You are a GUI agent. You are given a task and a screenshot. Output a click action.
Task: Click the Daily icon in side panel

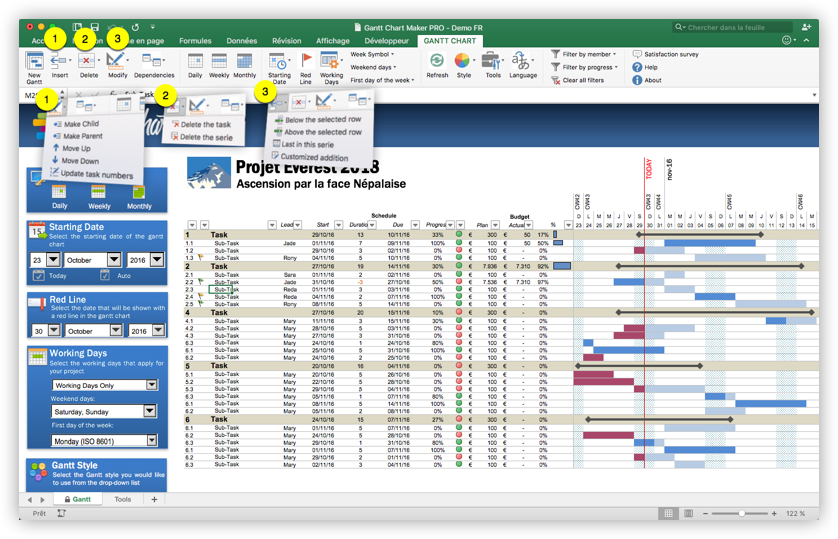[x=59, y=192]
